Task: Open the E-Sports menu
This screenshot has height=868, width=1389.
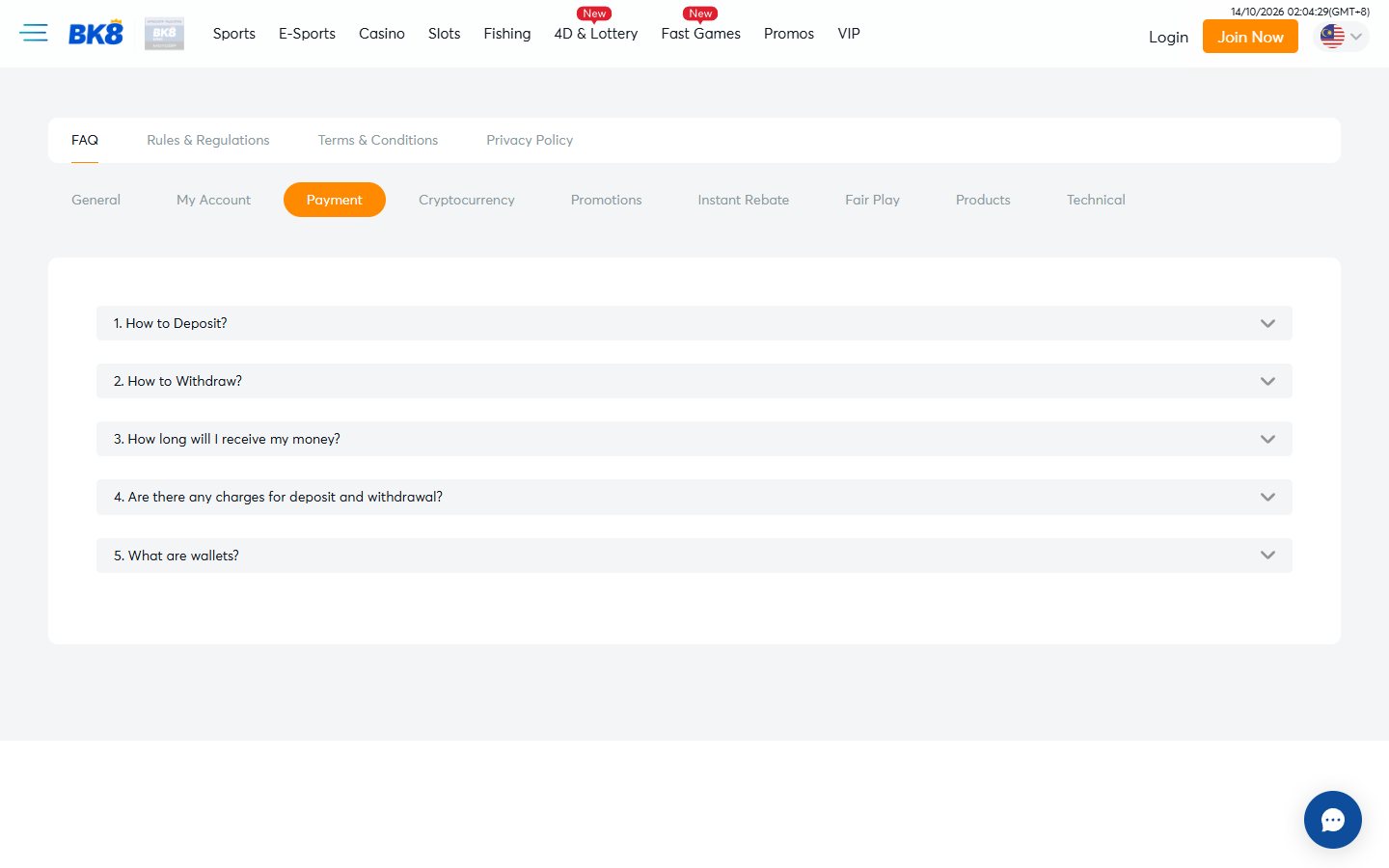Action: [x=307, y=34]
